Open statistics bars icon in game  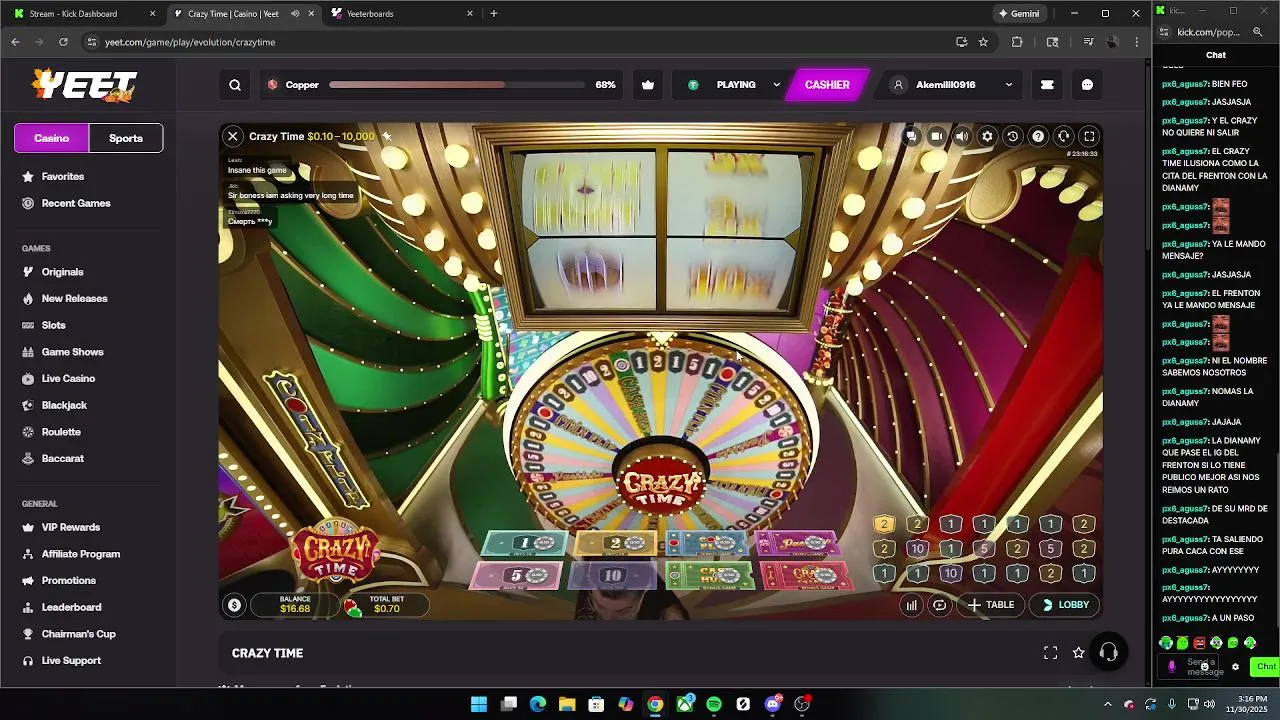coord(911,605)
